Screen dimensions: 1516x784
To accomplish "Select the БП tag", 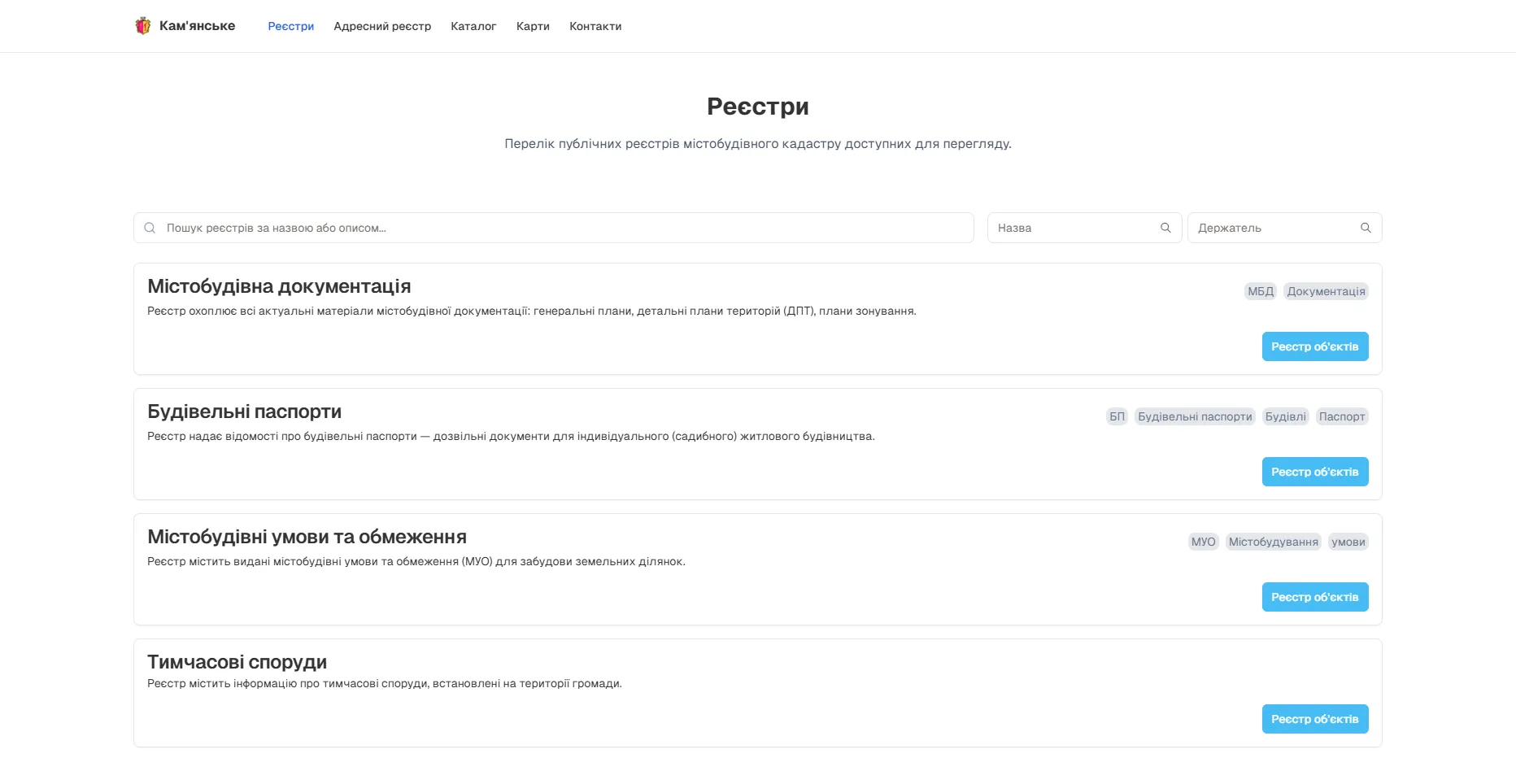I will pos(1117,416).
